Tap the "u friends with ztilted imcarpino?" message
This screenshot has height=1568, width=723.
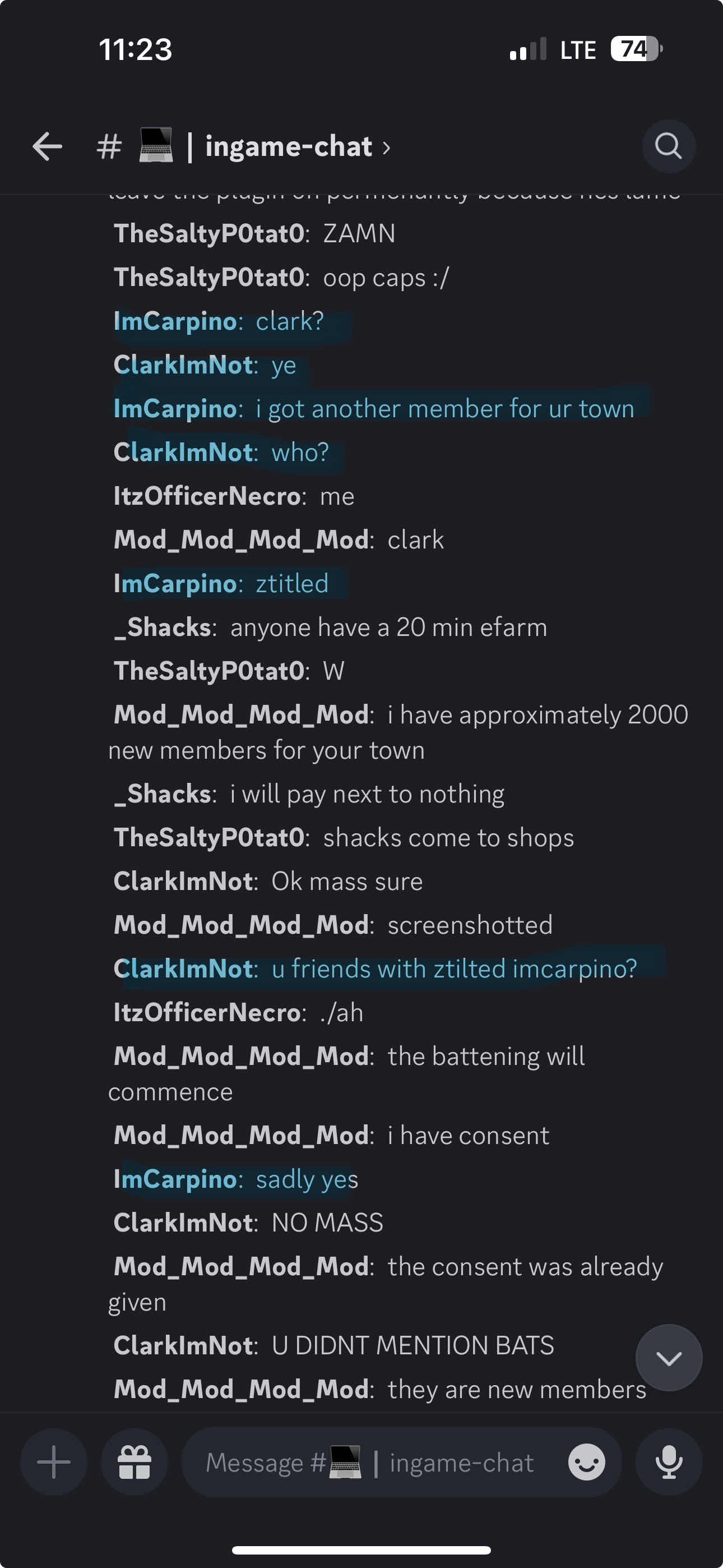(x=453, y=969)
